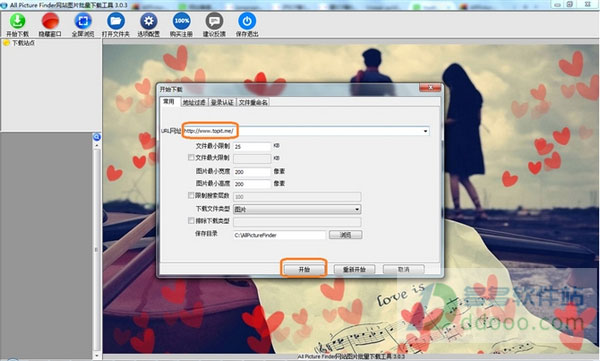Click the 100% 购买注册 register icon
The image size is (600, 361).
[181, 21]
